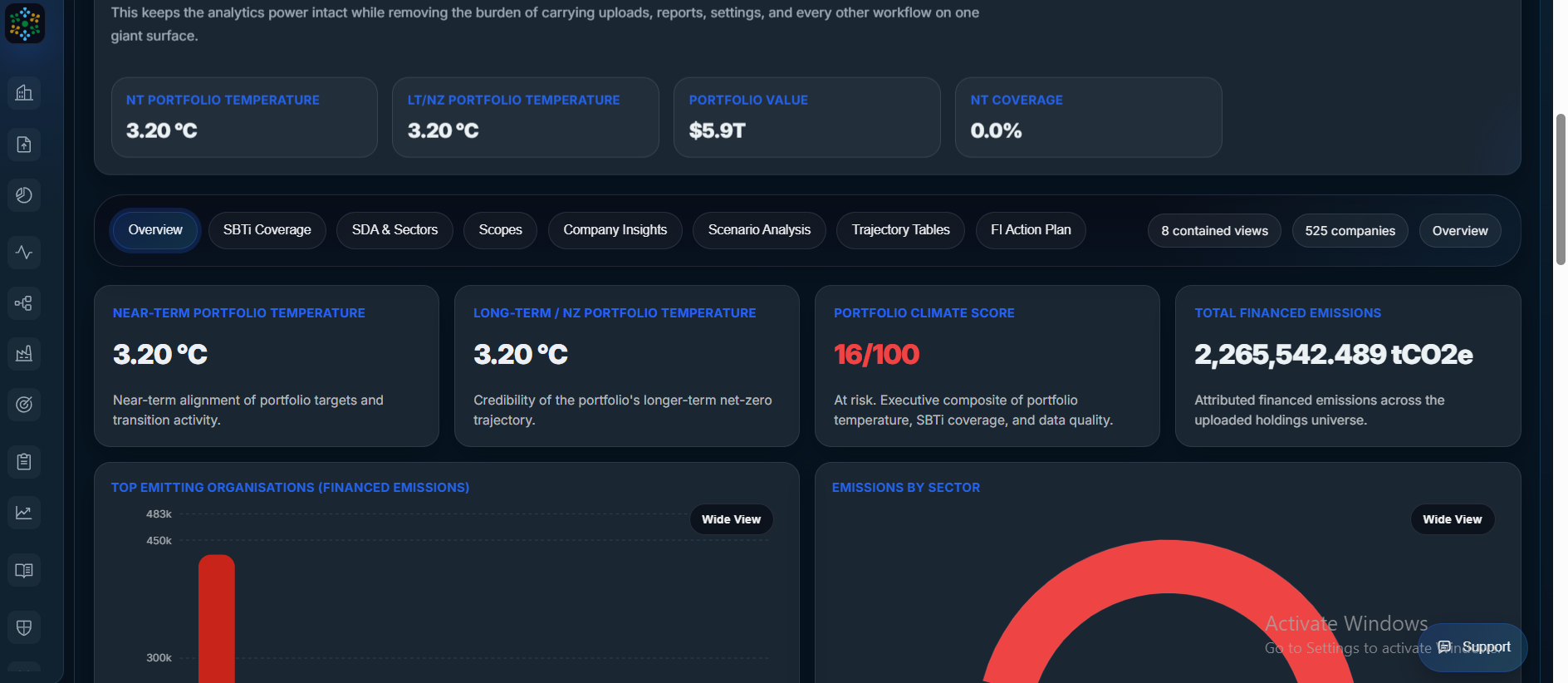Click the colorful app logo icon

click(x=25, y=23)
